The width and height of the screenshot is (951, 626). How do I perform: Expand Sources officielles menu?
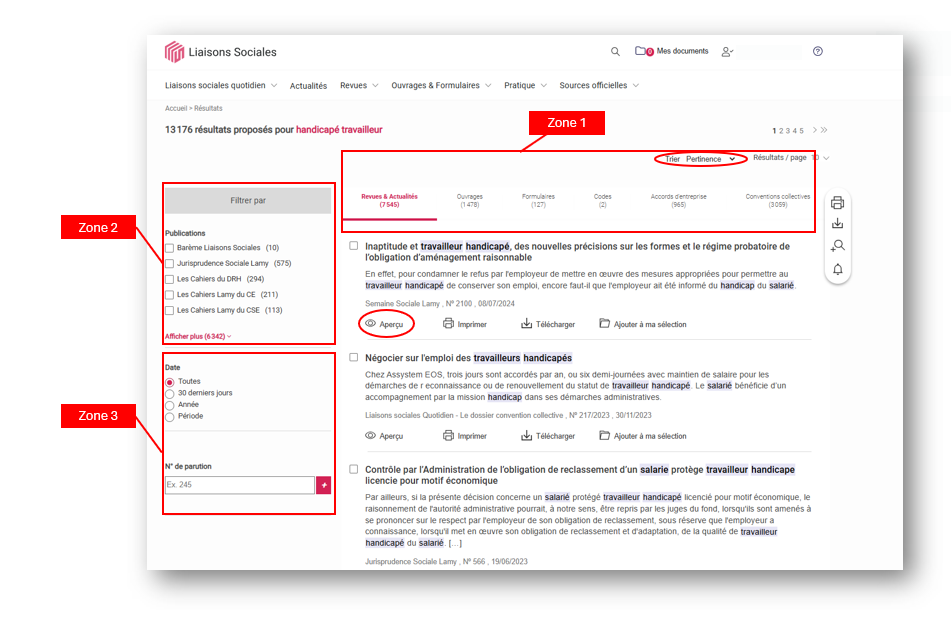599,86
